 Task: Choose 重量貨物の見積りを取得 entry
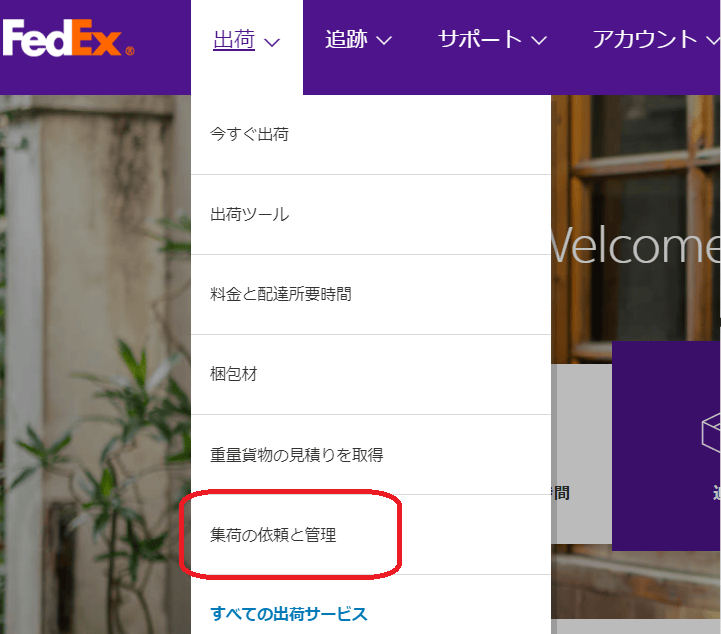click(371, 455)
